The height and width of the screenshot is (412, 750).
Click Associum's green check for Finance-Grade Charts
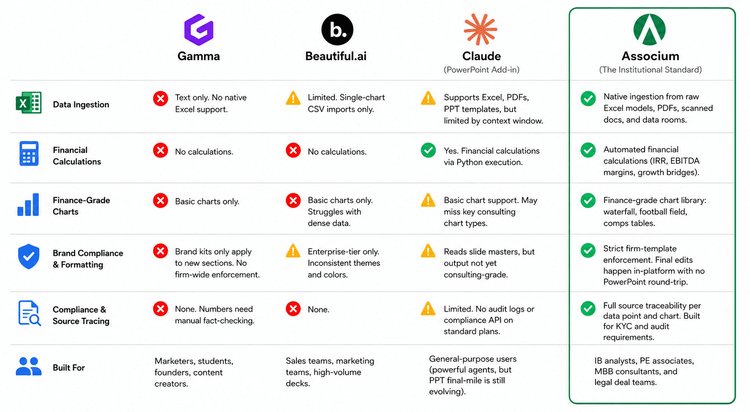click(588, 200)
